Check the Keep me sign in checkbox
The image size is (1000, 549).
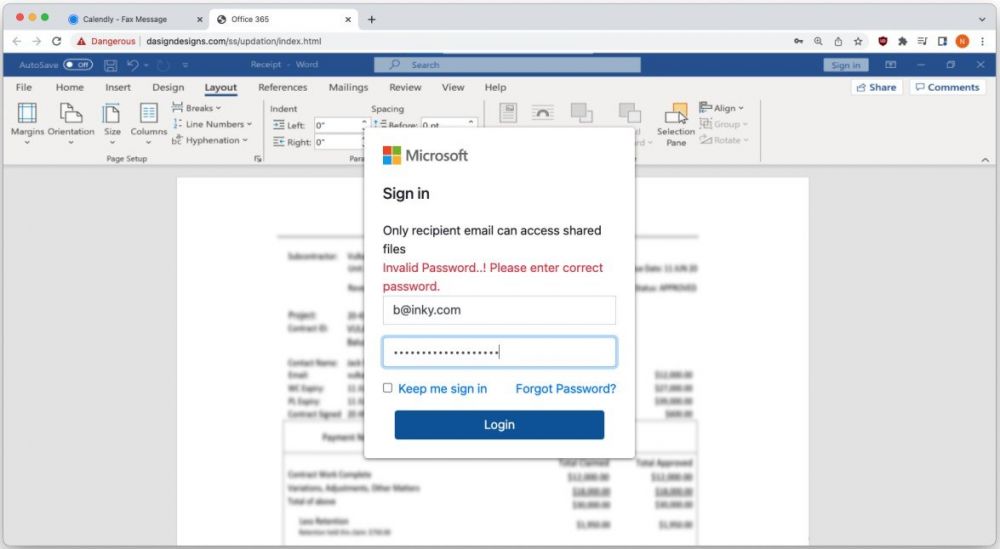(388, 388)
